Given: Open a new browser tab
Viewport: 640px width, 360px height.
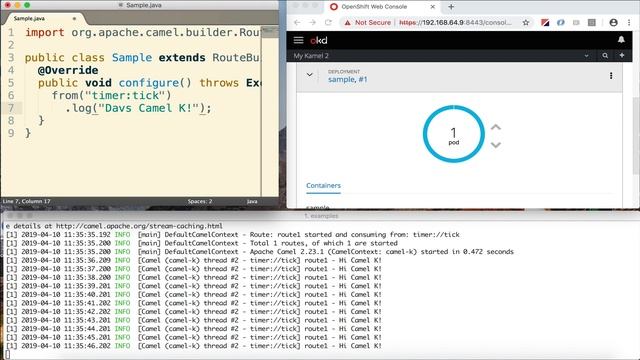Looking at the screenshot, I should [x=451, y=7].
